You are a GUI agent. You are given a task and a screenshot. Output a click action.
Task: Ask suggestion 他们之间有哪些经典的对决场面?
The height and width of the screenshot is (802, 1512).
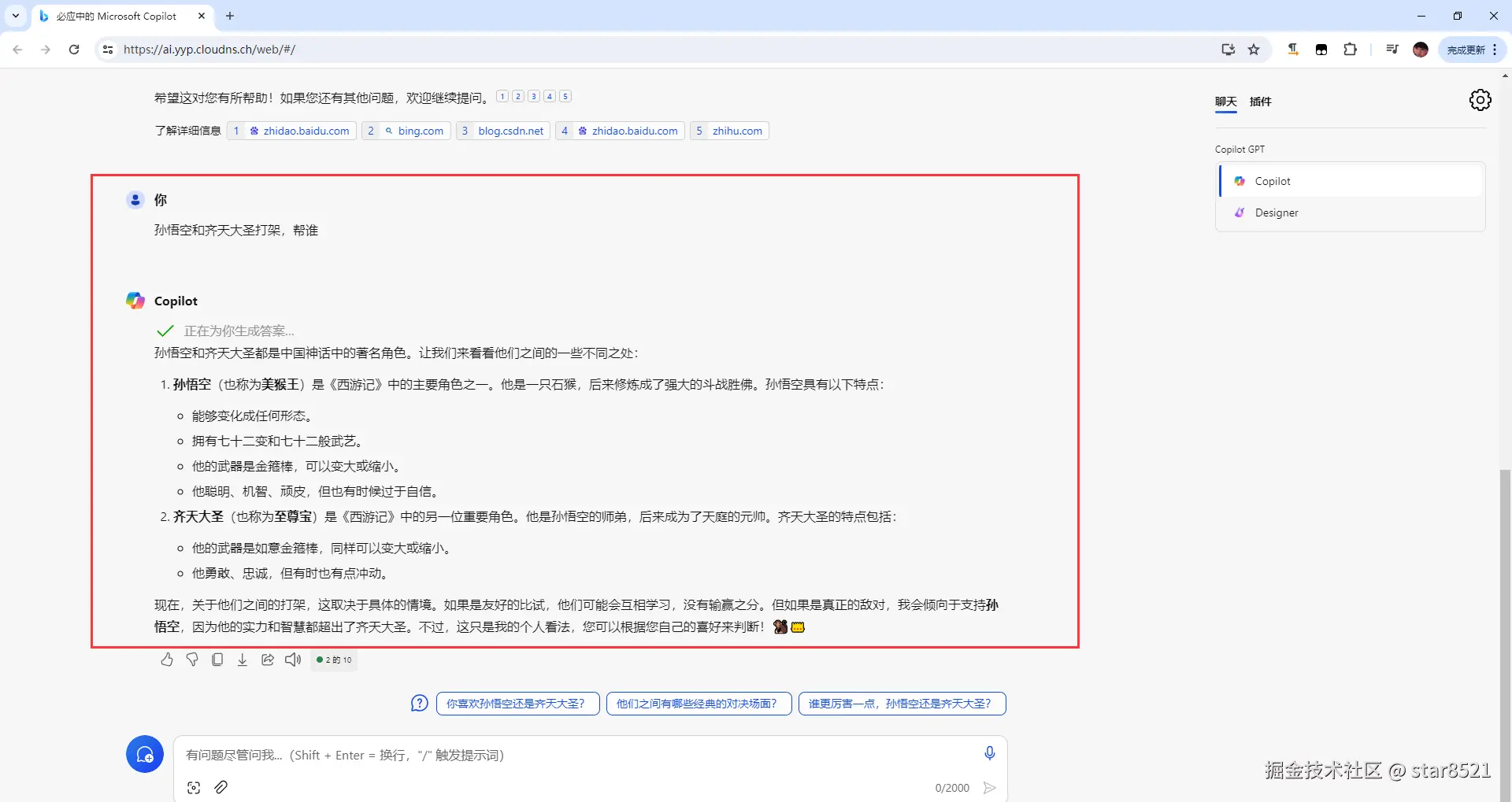point(699,704)
